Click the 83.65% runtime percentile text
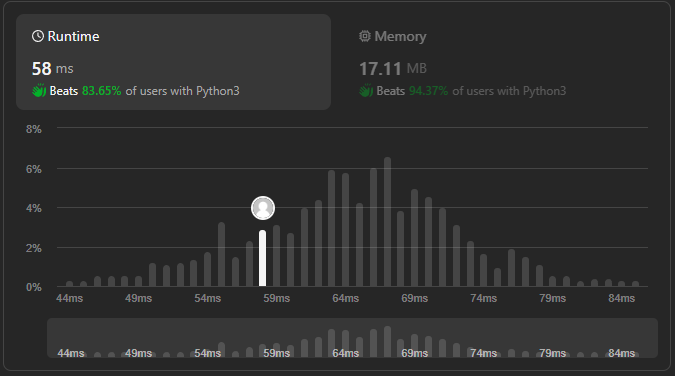Viewport: 675px width, 376px height. tap(101, 91)
